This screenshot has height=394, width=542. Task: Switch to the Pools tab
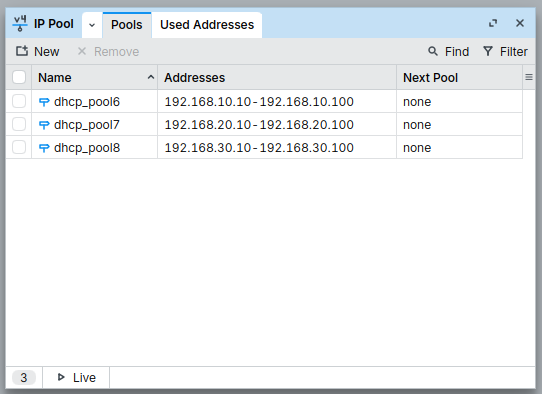coord(127,25)
